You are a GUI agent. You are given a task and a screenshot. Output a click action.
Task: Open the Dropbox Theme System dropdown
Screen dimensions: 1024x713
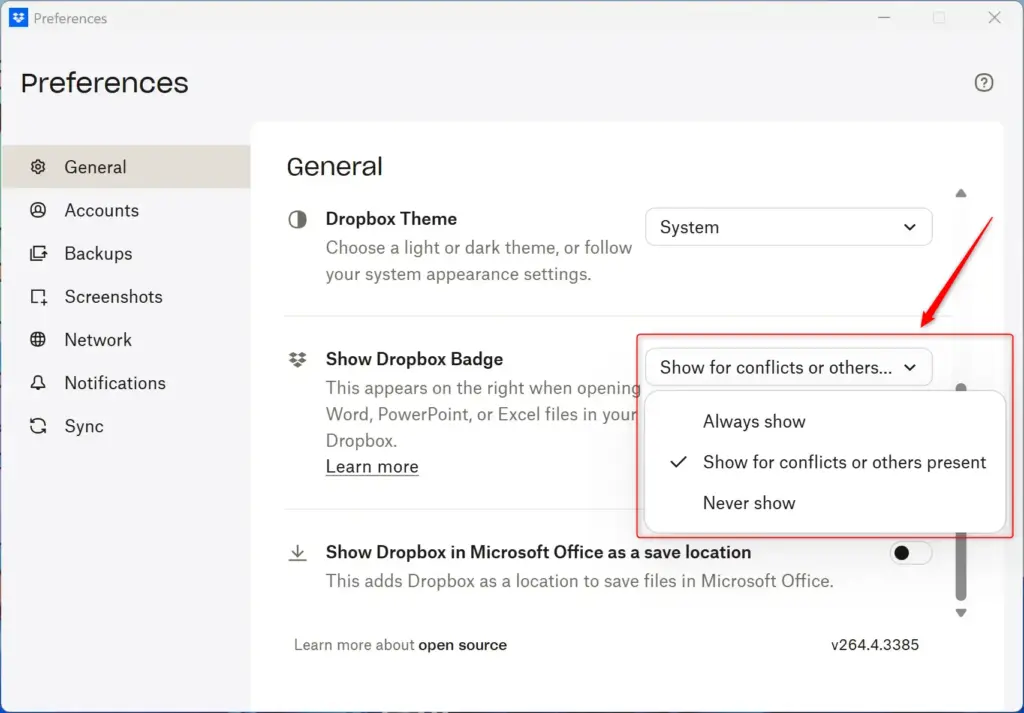click(x=788, y=227)
